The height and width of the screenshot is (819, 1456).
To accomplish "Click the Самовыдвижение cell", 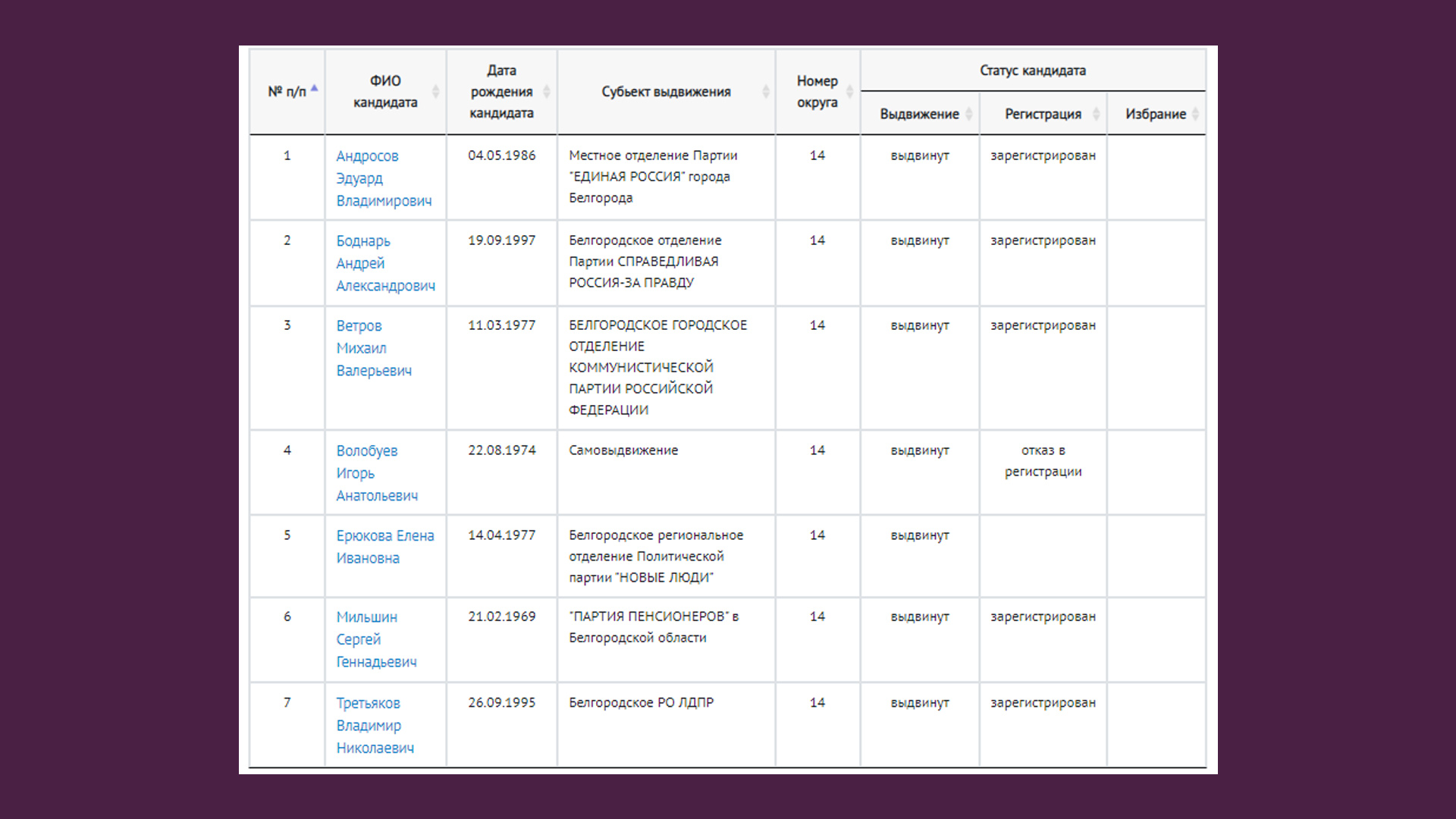I will click(x=623, y=450).
